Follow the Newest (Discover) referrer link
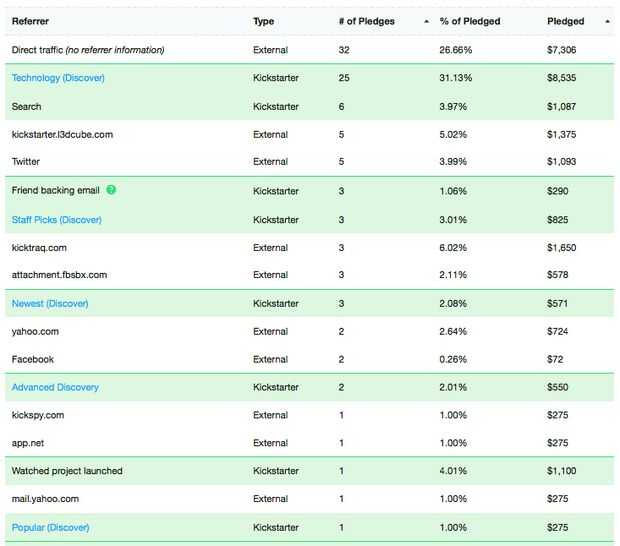The height and width of the screenshot is (546, 620). pyautogui.click(x=50, y=303)
